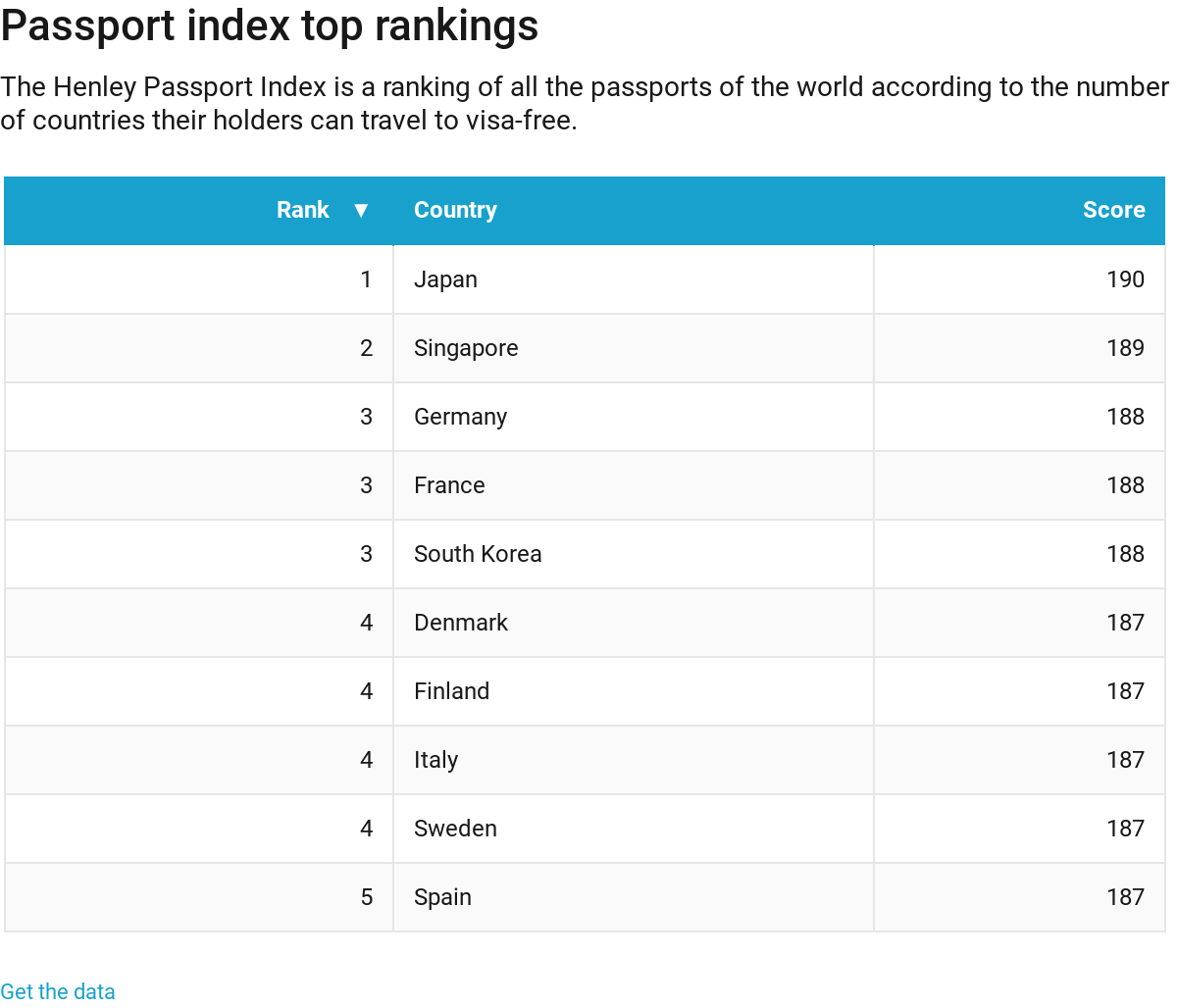Select the Japan country cell

pyautogui.click(x=445, y=279)
